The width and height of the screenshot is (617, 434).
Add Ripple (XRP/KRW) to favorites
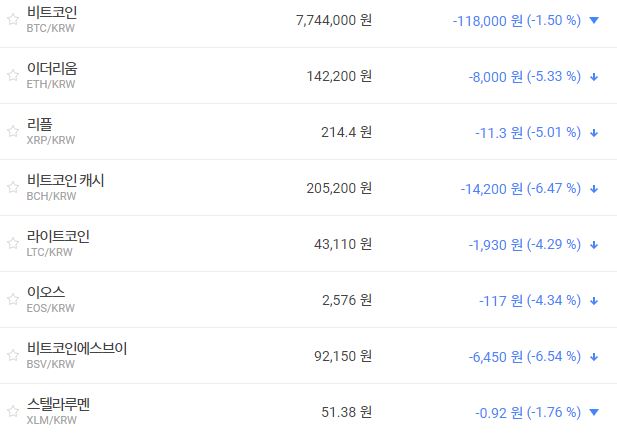[12, 132]
